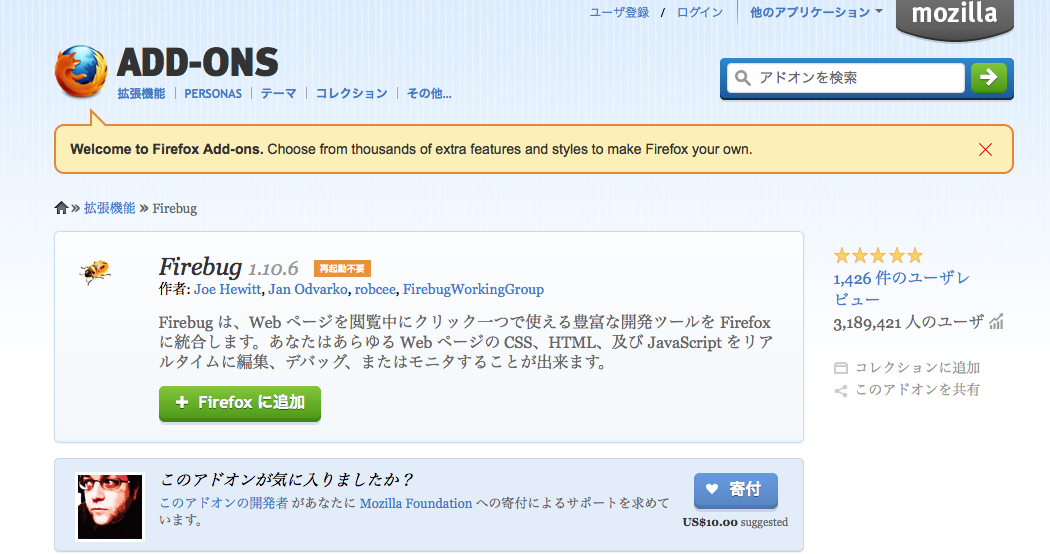Image resolution: width=1050 pixels, height=554 pixels.
Task: Open the 1,426 件のユーザレビュー link
Action: point(901,288)
